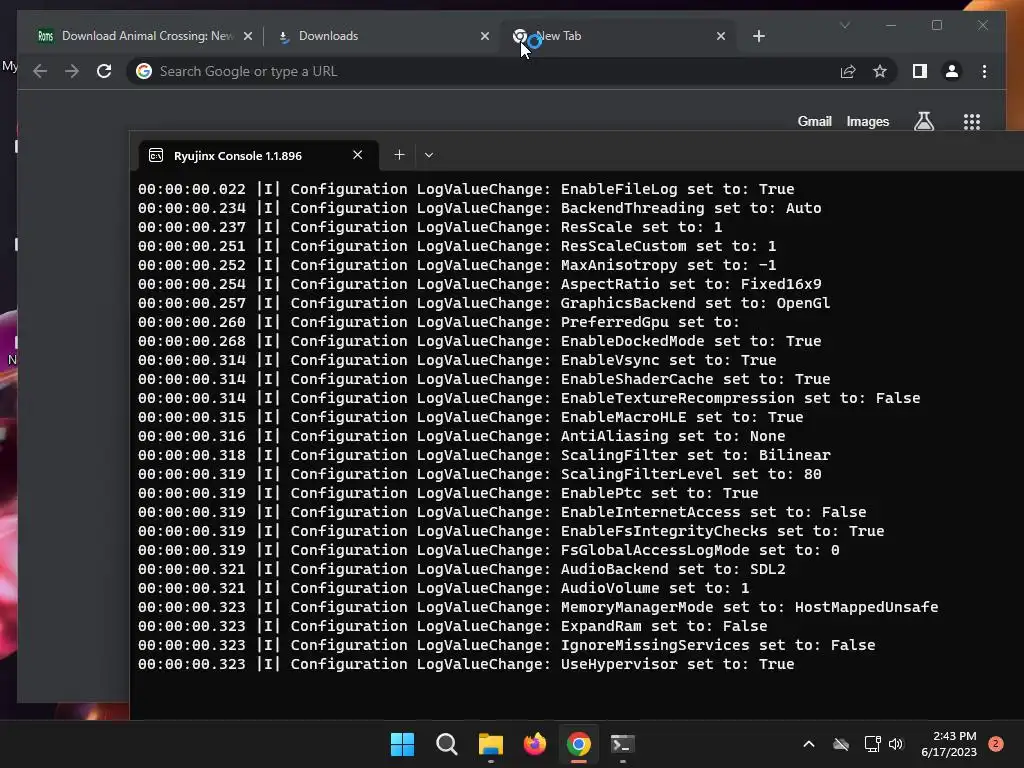Open the OneDrive tray icon
Image resolution: width=1024 pixels, height=768 pixels.
[841, 744]
